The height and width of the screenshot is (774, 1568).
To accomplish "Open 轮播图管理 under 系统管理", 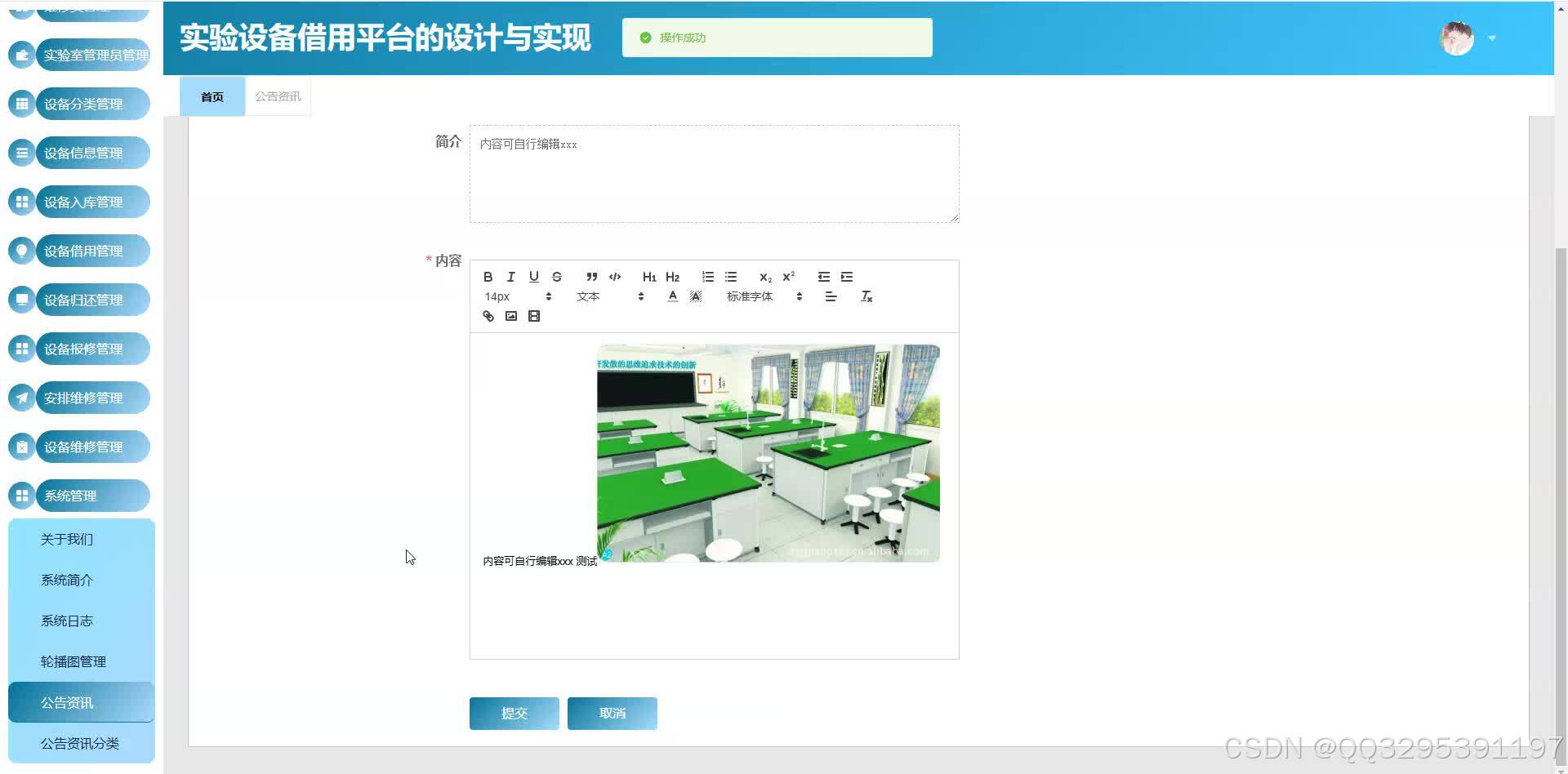I will point(73,661).
